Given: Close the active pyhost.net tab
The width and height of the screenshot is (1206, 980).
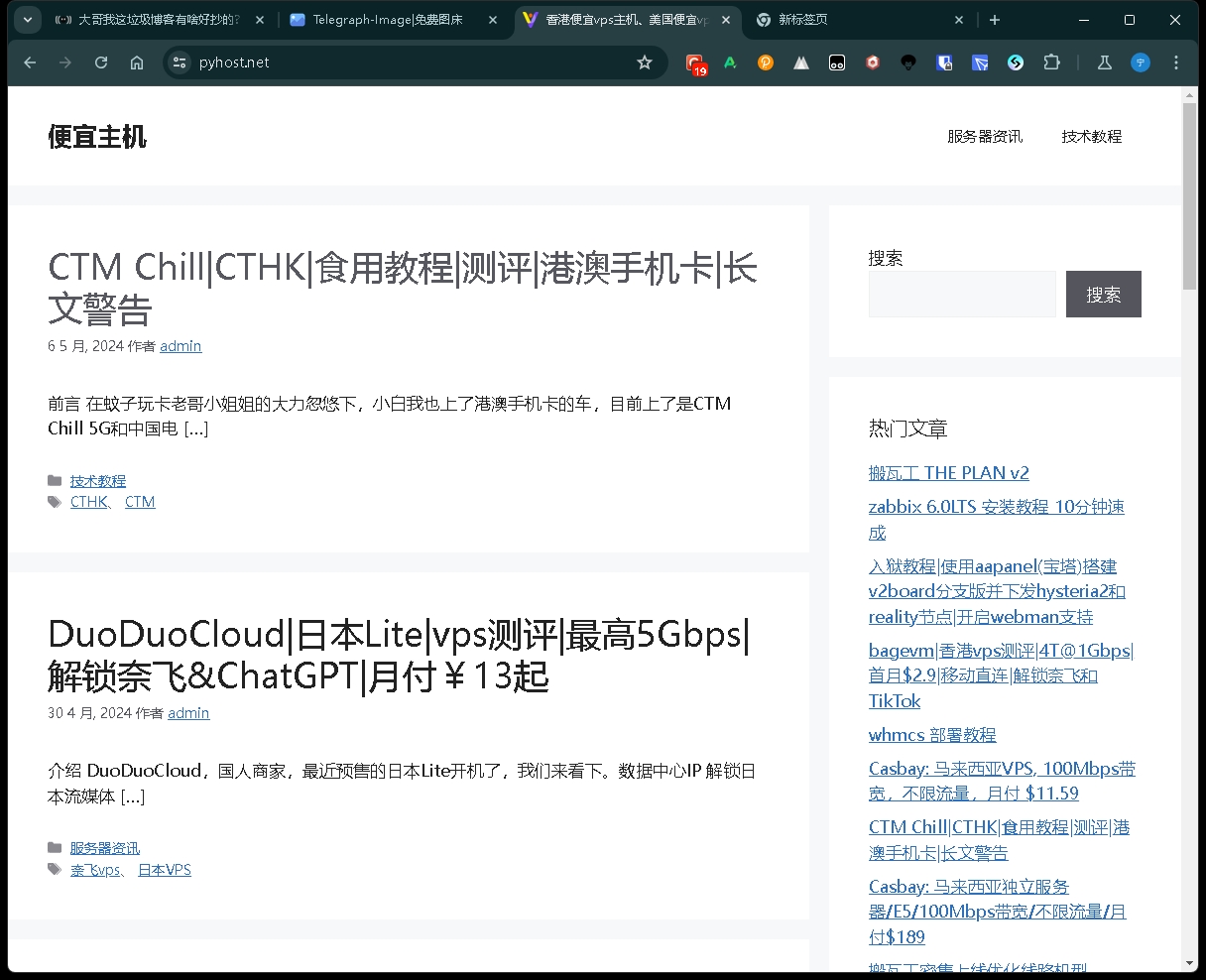Looking at the screenshot, I should tap(726, 20).
